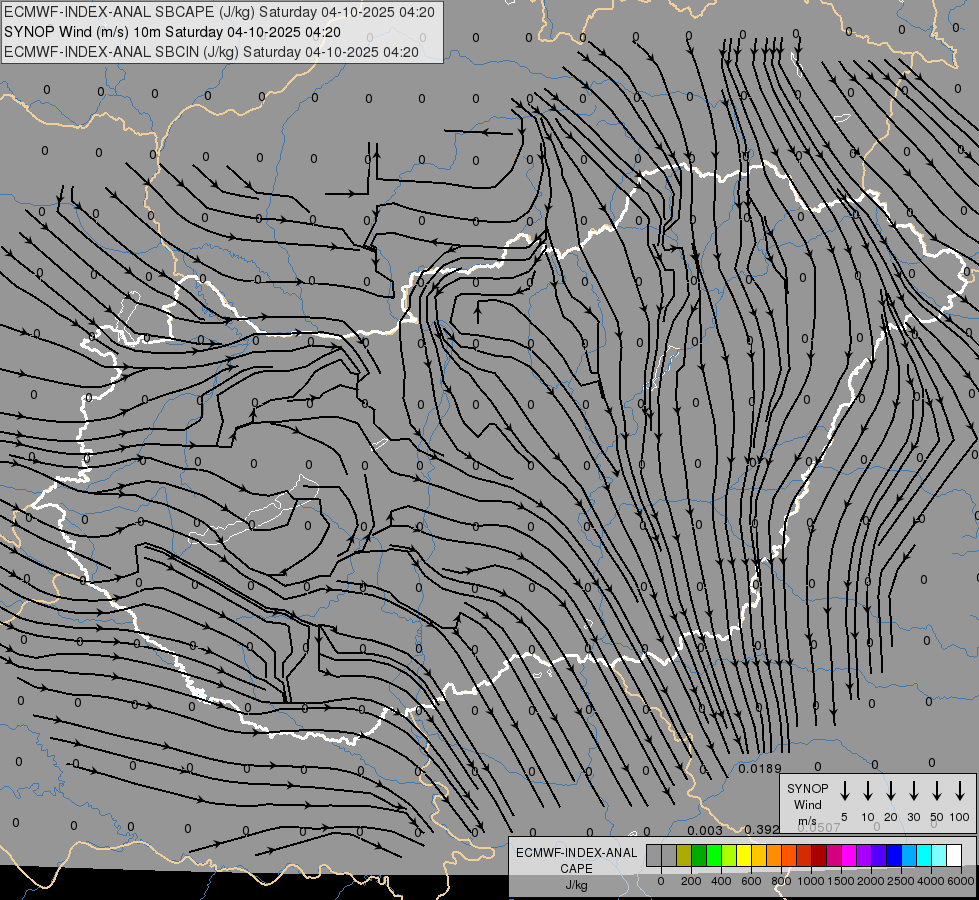Click the 800 tick label in legend

pyautogui.click(x=781, y=881)
